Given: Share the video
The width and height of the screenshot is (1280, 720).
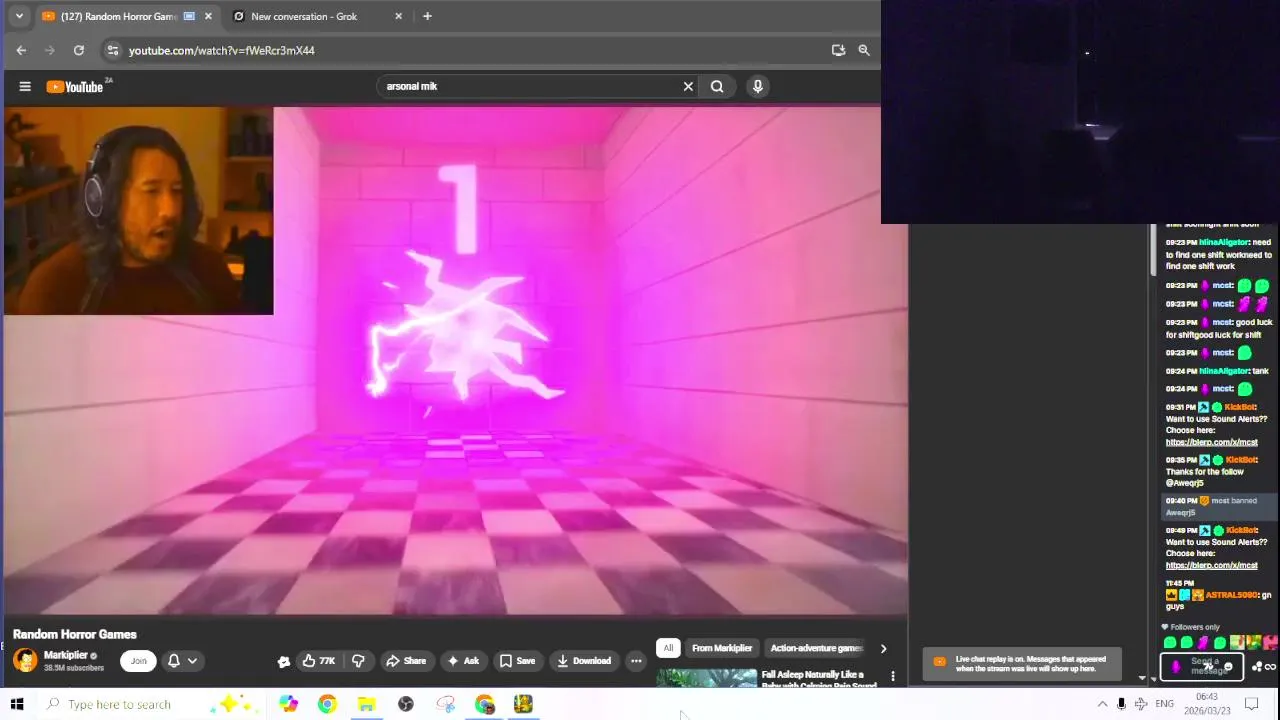Looking at the screenshot, I should [x=406, y=661].
